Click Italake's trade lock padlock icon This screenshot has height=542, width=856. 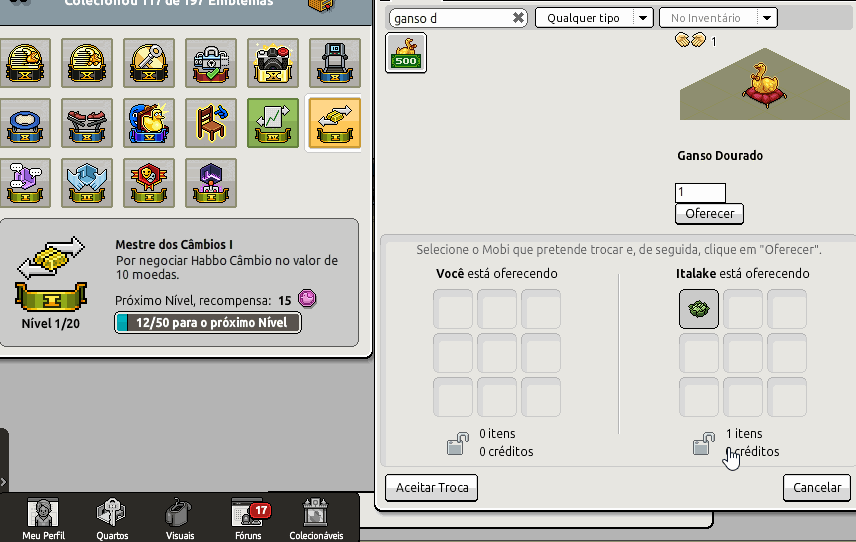click(704, 443)
